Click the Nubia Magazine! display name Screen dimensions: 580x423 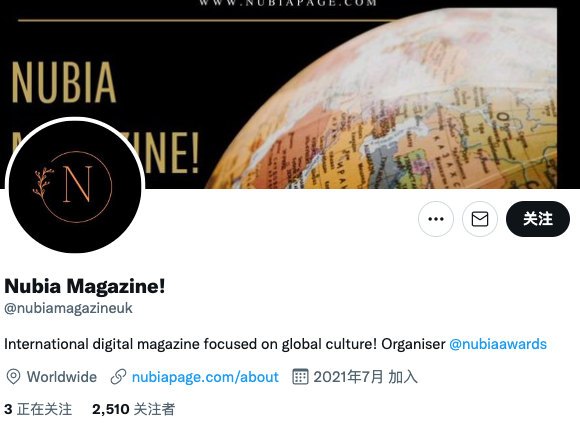click(x=85, y=286)
